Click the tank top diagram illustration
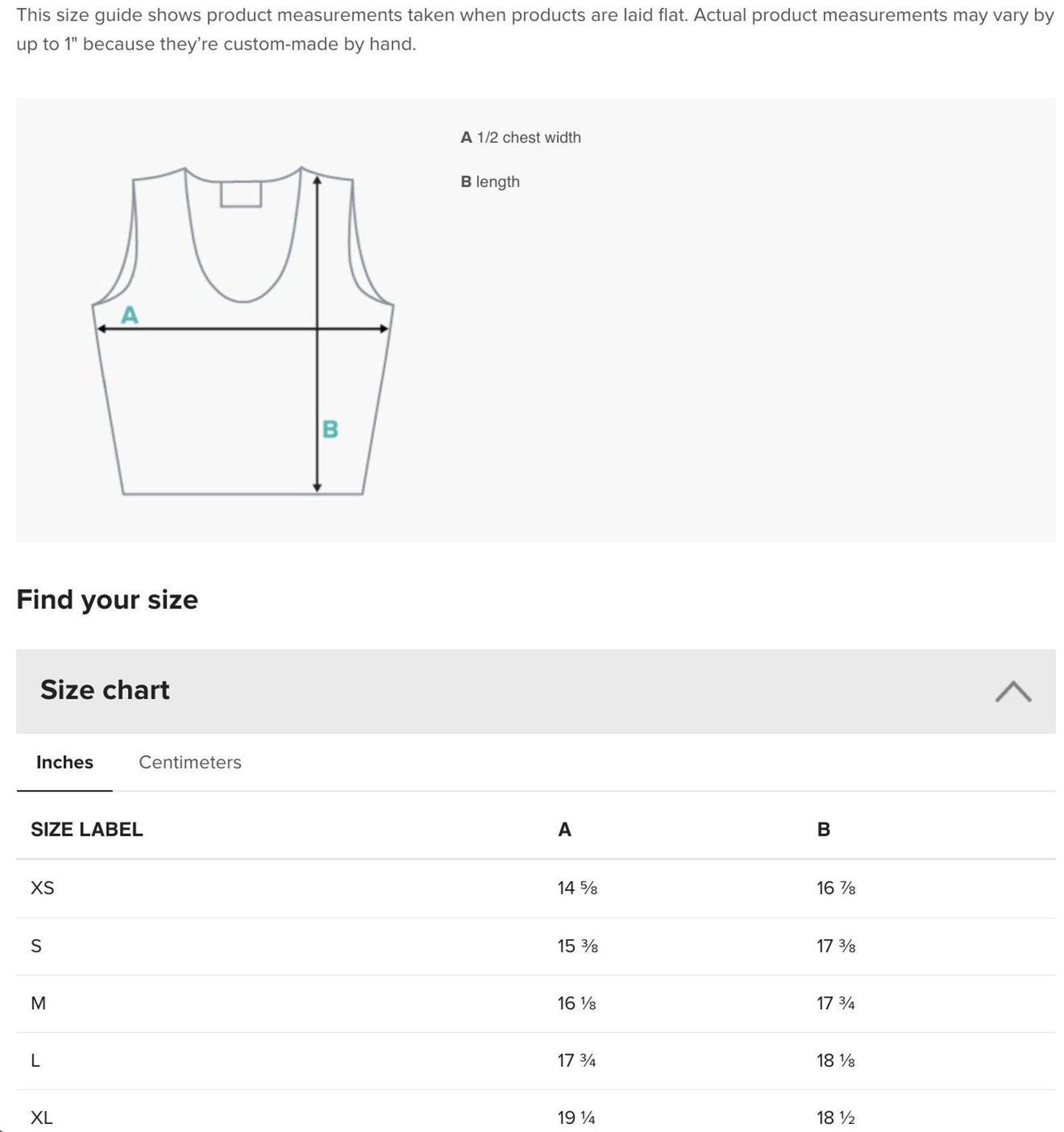The width and height of the screenshot is (1064, 1132). (243, 331)
